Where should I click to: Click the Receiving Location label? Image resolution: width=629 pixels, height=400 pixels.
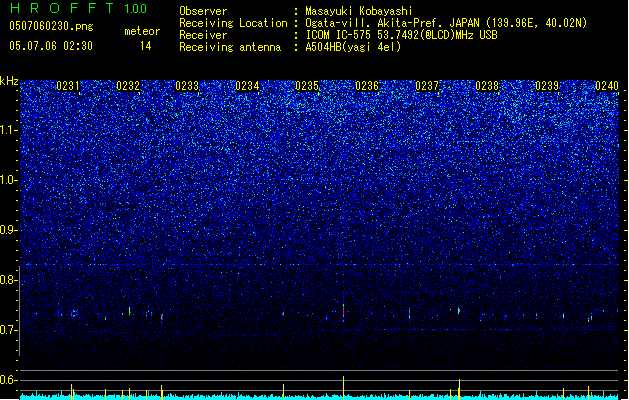click(233, 23)
